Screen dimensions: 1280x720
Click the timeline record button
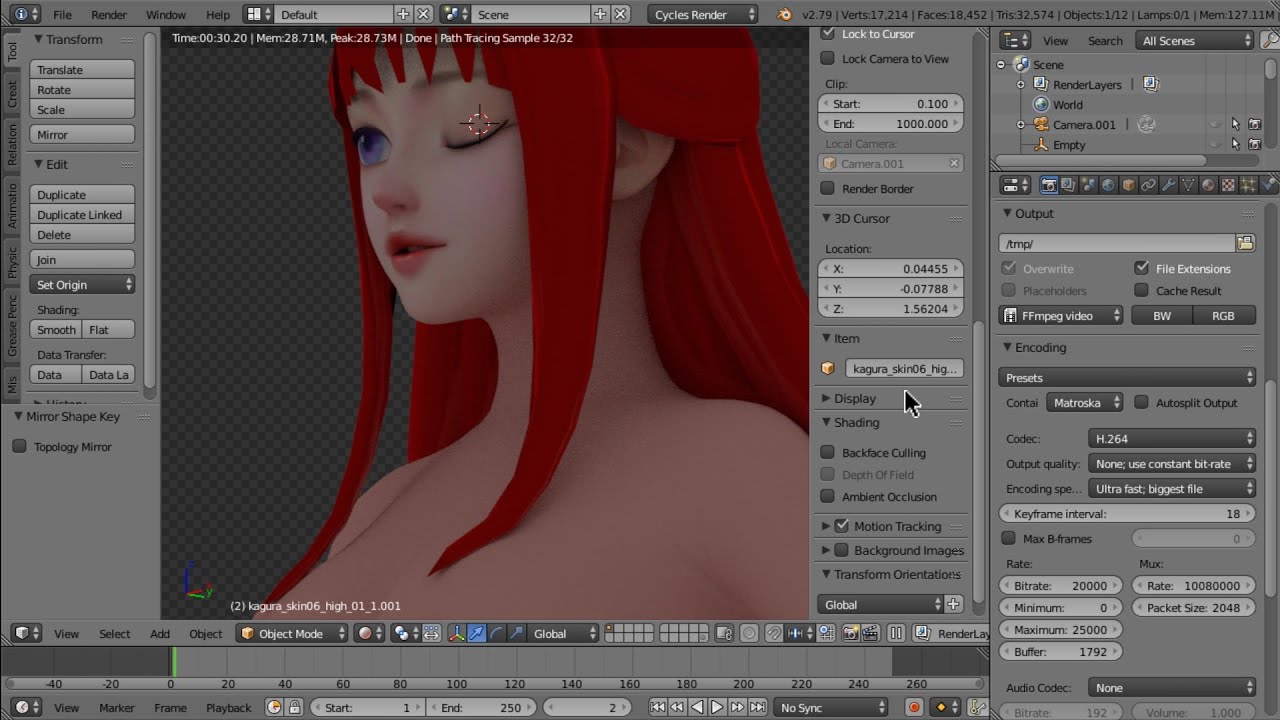coord(913,707)
